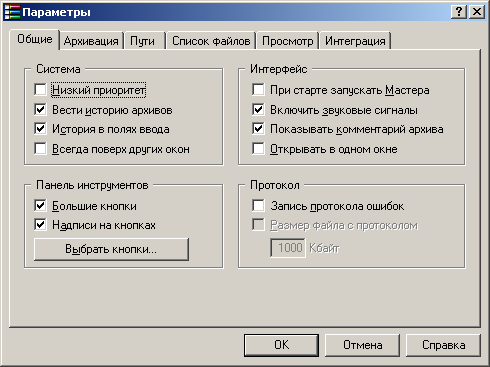Switch to the Пути tab

142,41
